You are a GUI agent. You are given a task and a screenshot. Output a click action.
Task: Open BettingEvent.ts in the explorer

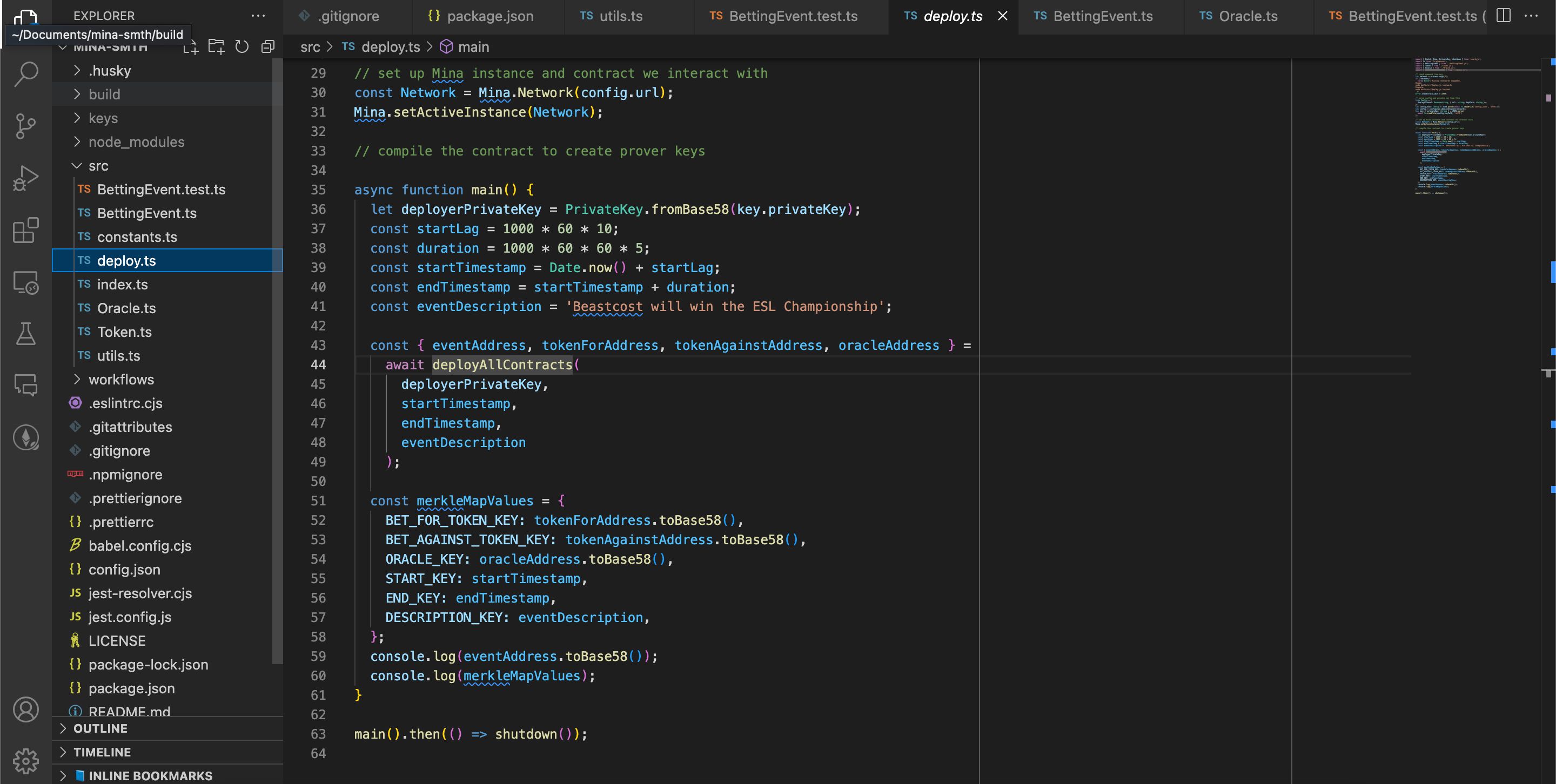point(168,213)
